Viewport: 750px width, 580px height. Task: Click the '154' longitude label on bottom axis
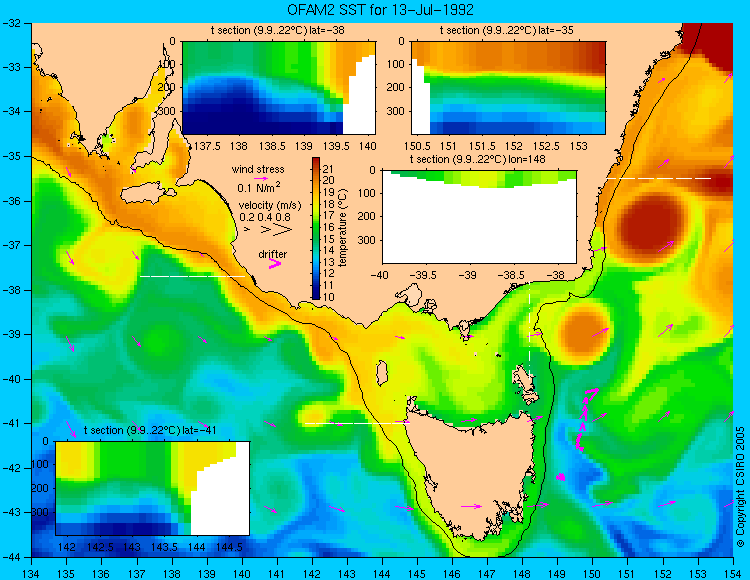[733, 573]
